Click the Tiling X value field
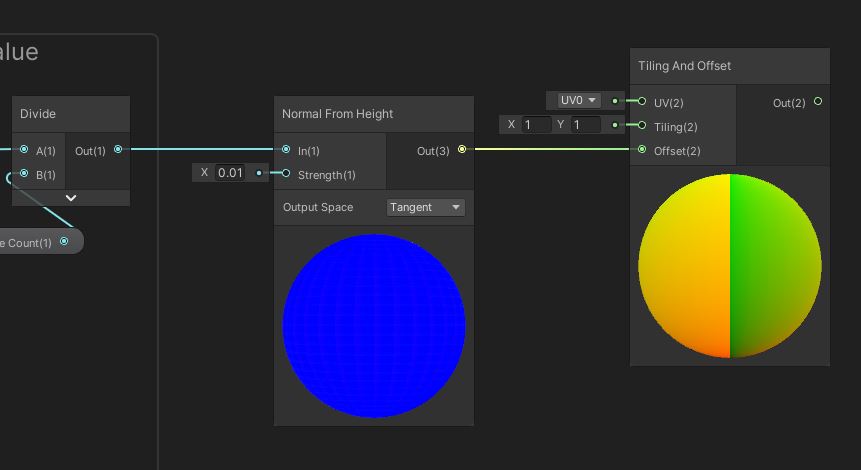This screenshot has width=861, height=470. [535, 125]
